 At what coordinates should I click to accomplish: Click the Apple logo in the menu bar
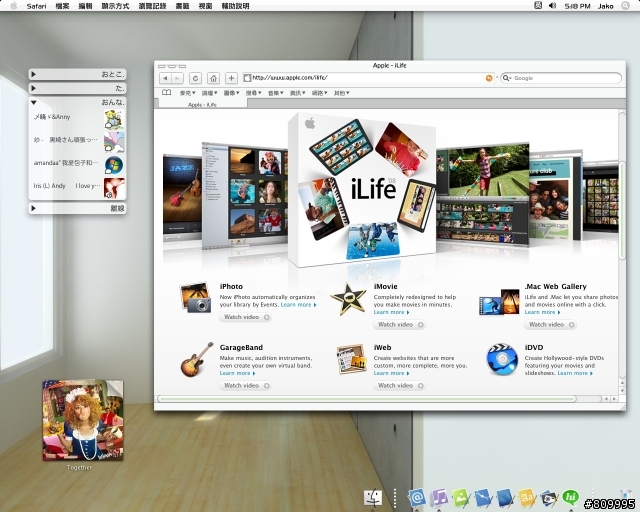13,6
